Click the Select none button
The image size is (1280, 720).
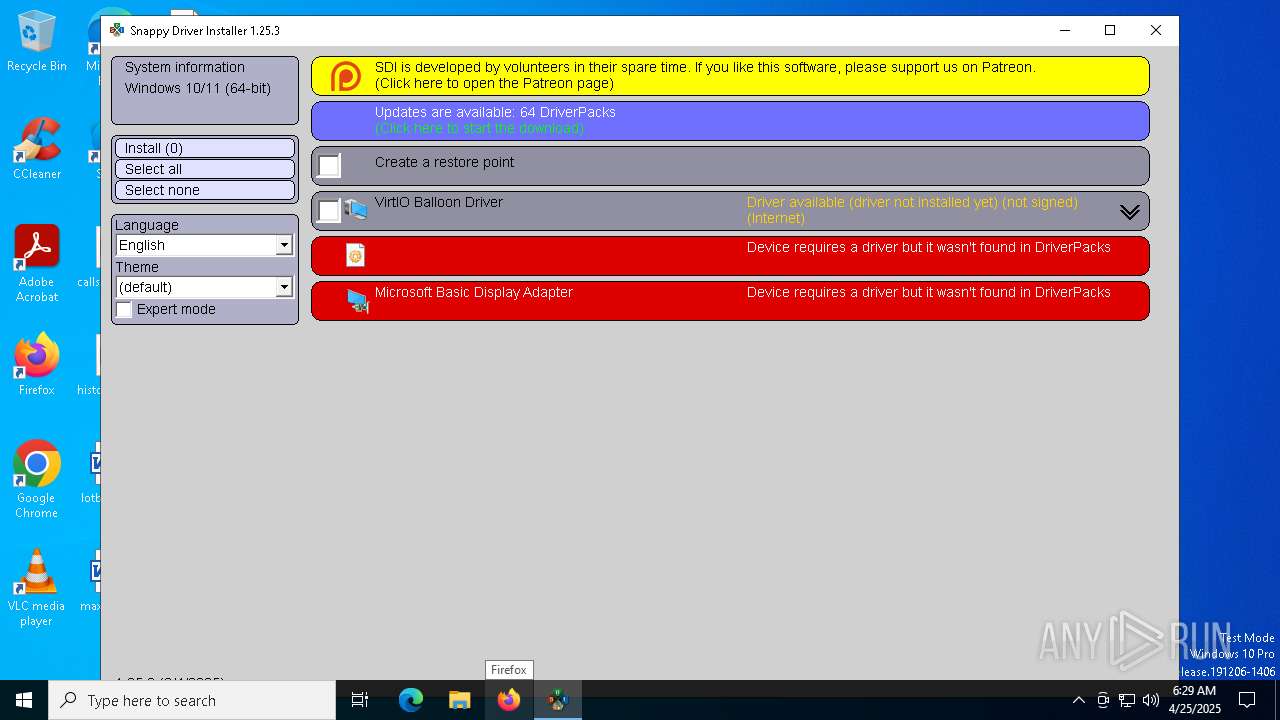tap(205, 190)
